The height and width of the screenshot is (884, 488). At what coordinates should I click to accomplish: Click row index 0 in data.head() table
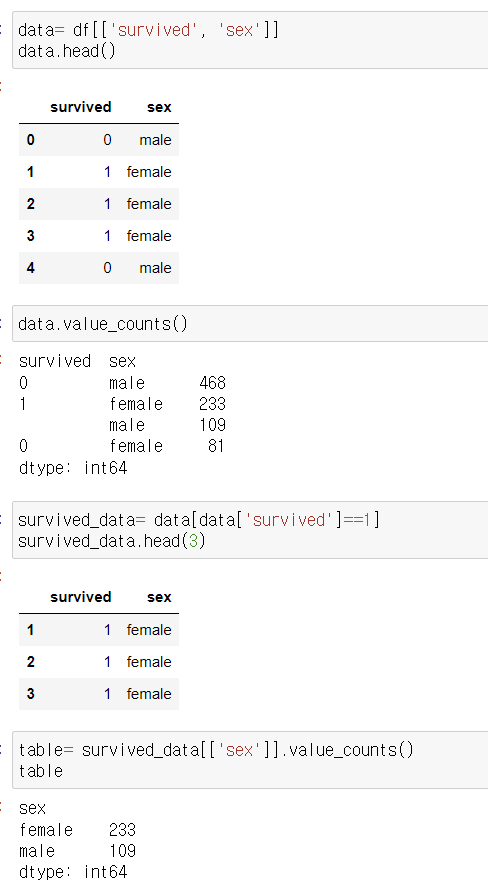tap(30, 140)
